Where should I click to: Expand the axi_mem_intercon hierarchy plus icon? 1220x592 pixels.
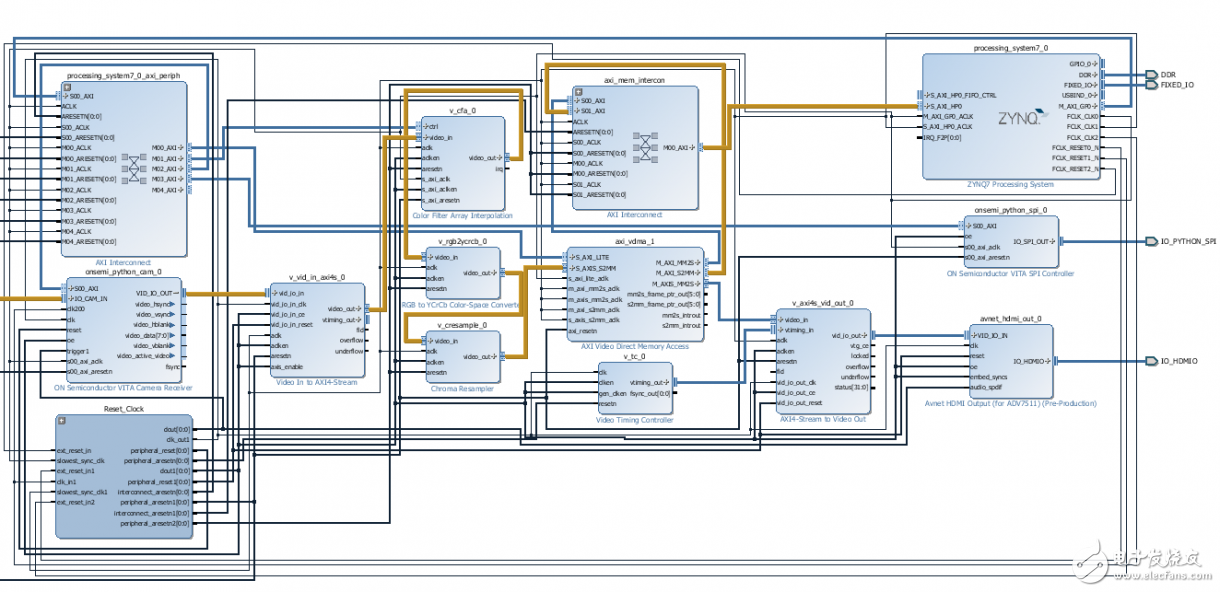(x=577, y=90)
